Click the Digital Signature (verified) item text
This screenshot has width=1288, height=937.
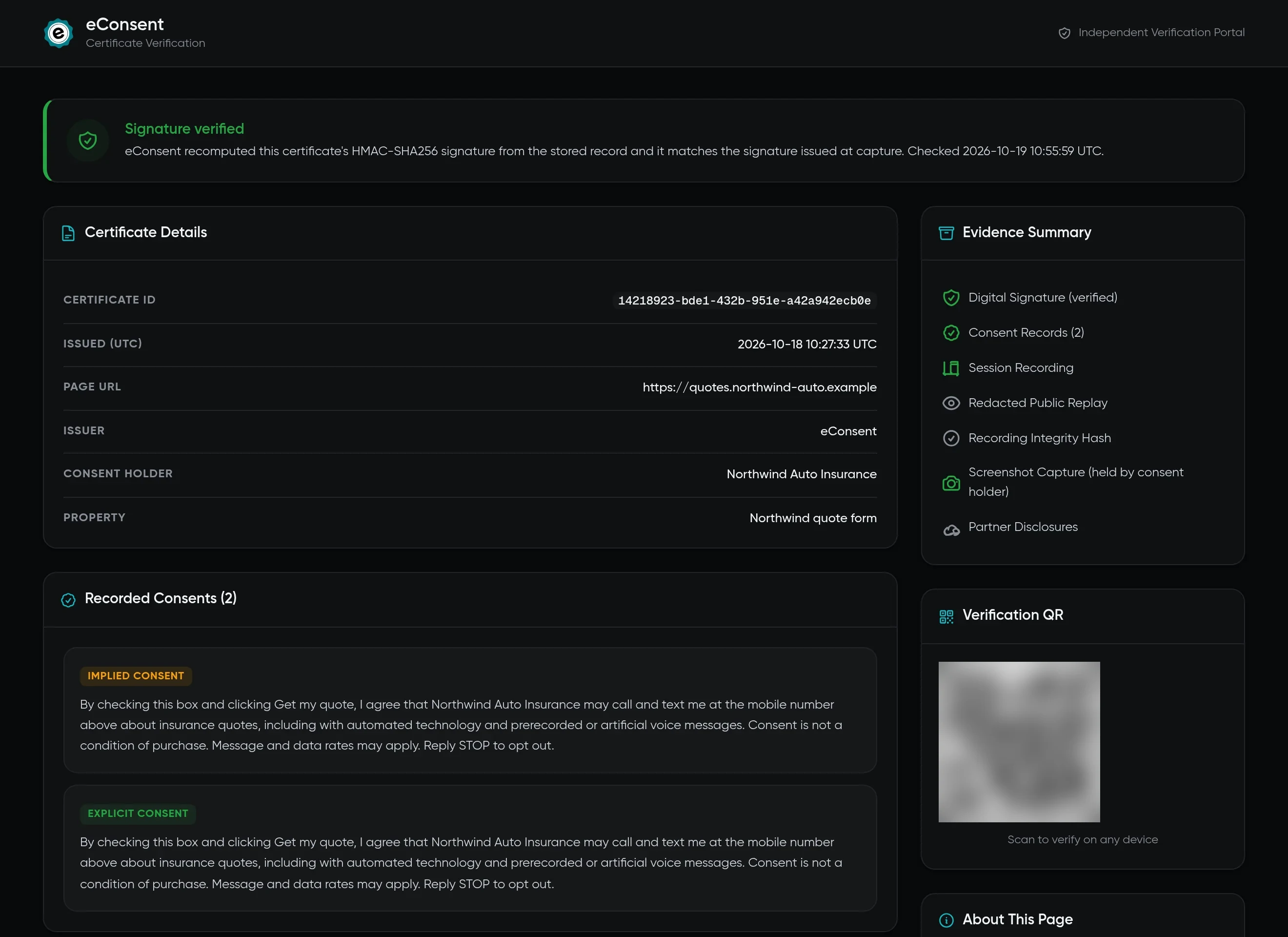coord(1043,298)
